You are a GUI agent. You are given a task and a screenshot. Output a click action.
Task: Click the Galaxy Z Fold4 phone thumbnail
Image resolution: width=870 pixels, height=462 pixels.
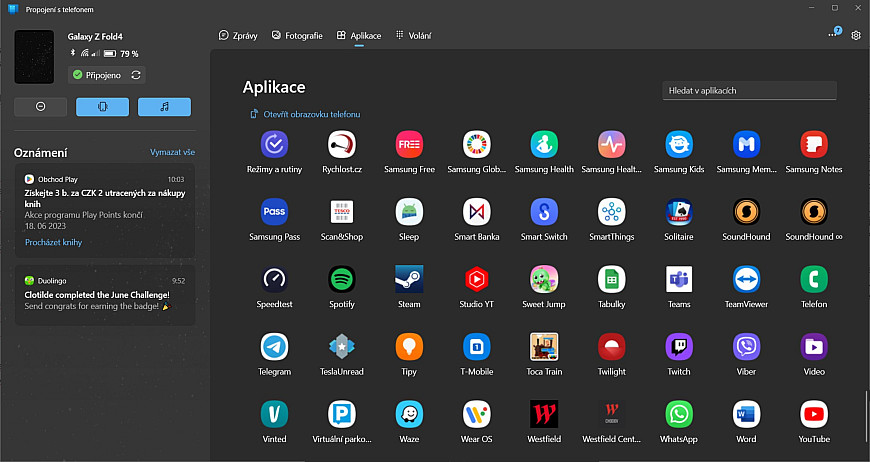point(34,57)
